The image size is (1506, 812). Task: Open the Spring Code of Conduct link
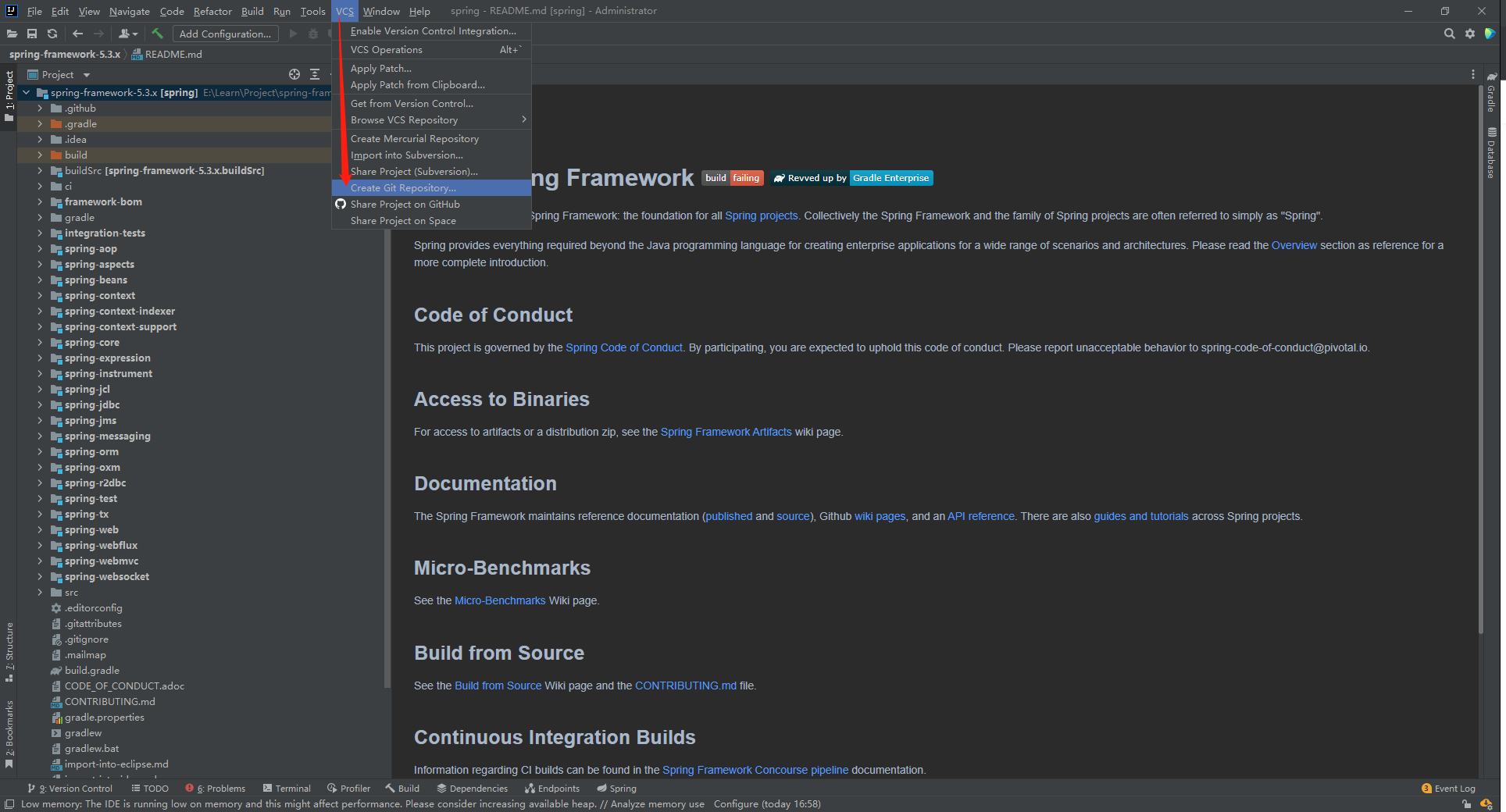[x=623, y=347]
